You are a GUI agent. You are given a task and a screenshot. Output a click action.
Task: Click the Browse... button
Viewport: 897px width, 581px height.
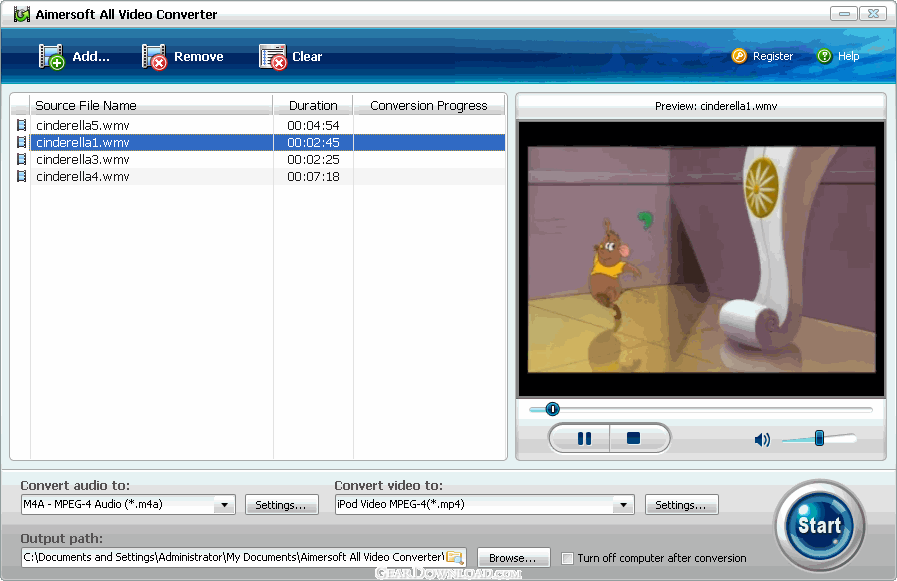pos(513,558)
